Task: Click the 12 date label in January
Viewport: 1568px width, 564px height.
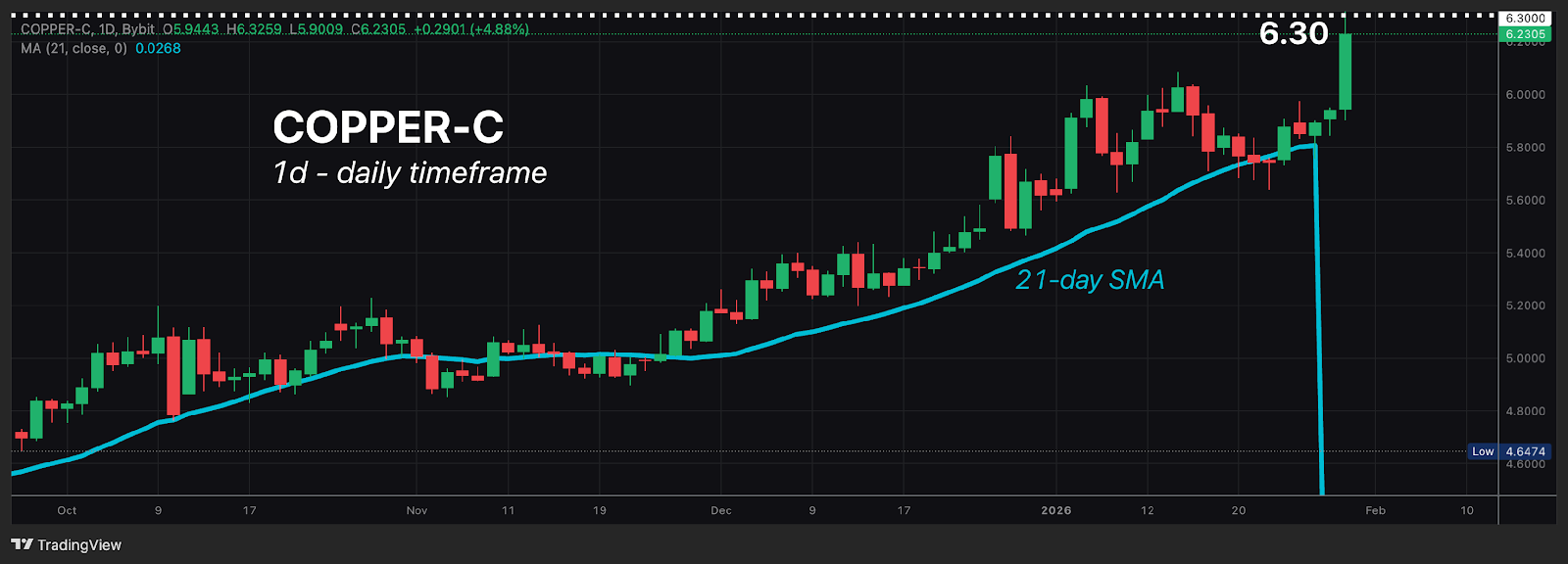Action: pos(1148,510)
